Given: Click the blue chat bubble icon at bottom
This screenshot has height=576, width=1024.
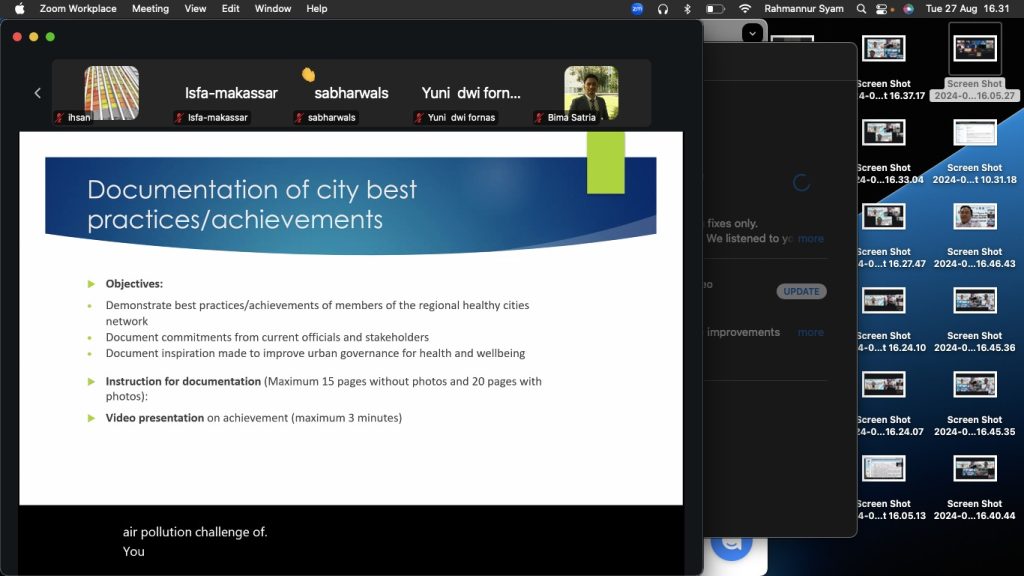Looking at the screenshot, I should pyautogui.click(x=731, y=544).
